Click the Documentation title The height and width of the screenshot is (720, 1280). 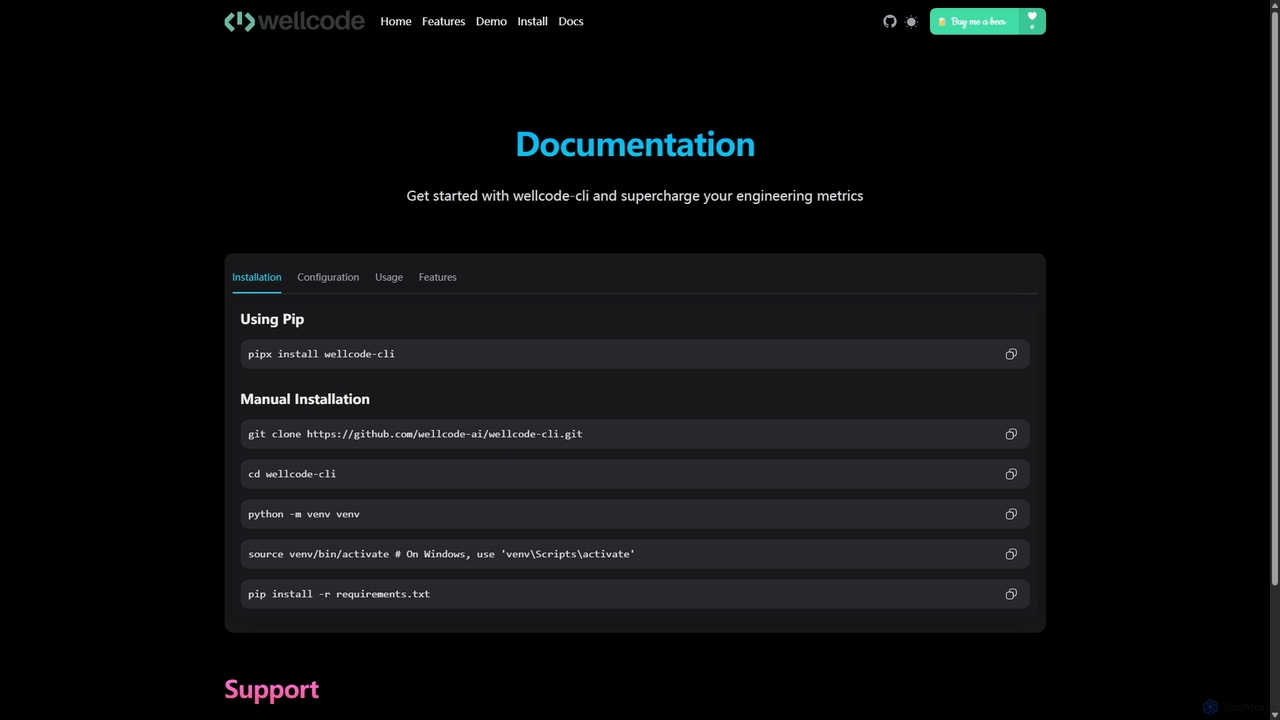[635, 144]
